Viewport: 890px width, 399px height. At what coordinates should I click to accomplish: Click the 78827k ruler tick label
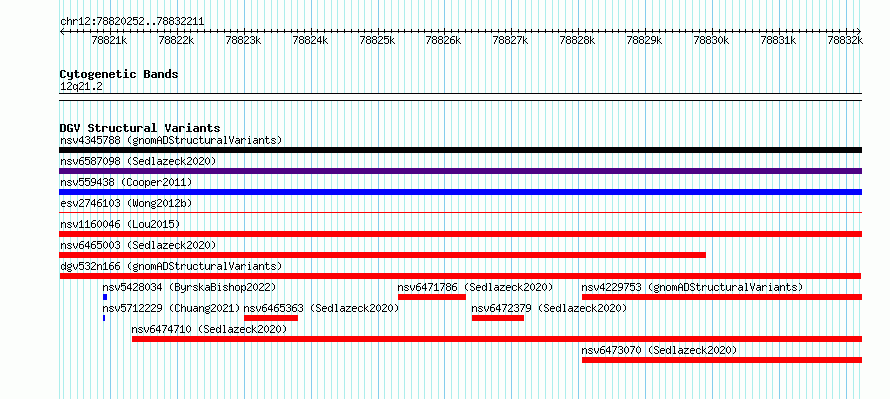tap(510, 40)
